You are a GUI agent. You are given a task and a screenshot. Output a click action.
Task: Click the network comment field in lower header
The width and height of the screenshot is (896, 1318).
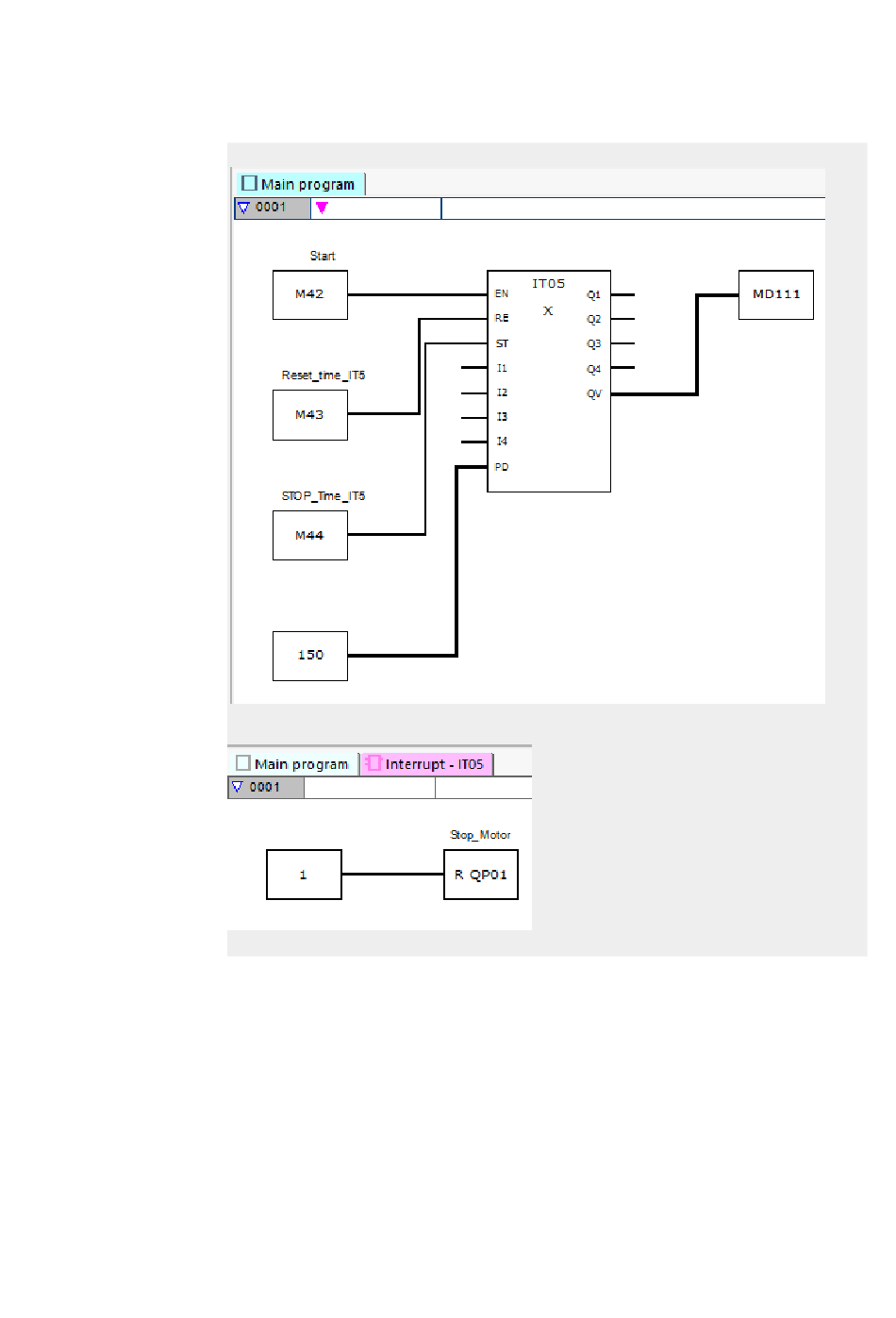483,788
